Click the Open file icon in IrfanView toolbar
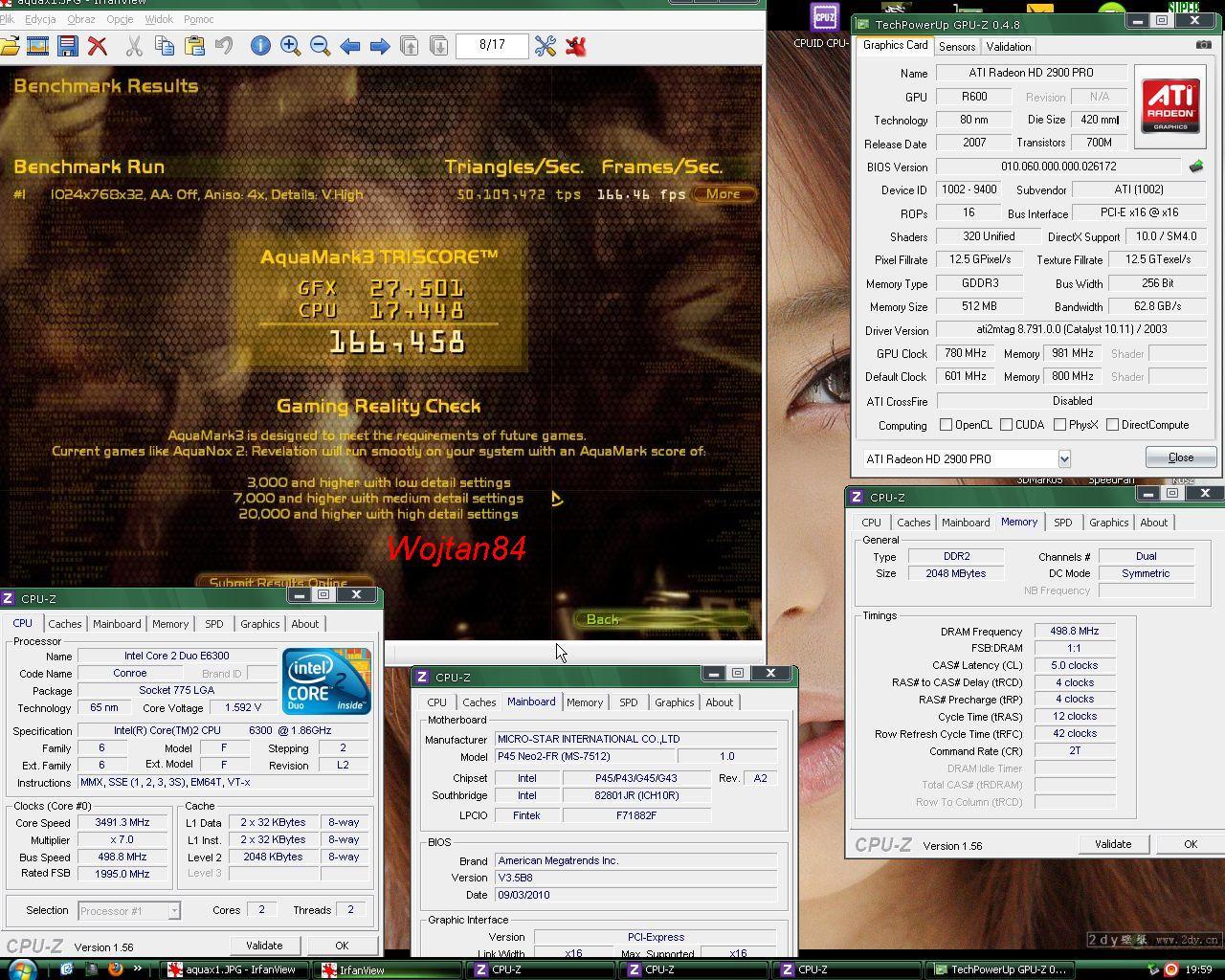The width and height of the screenshot is (1225, 980). [x=10, y=45]
